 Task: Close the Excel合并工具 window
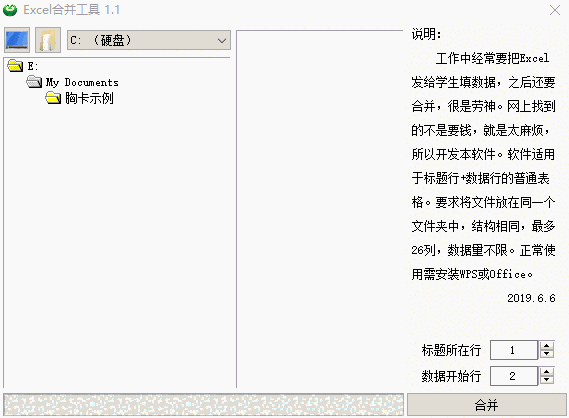(555, 10)
